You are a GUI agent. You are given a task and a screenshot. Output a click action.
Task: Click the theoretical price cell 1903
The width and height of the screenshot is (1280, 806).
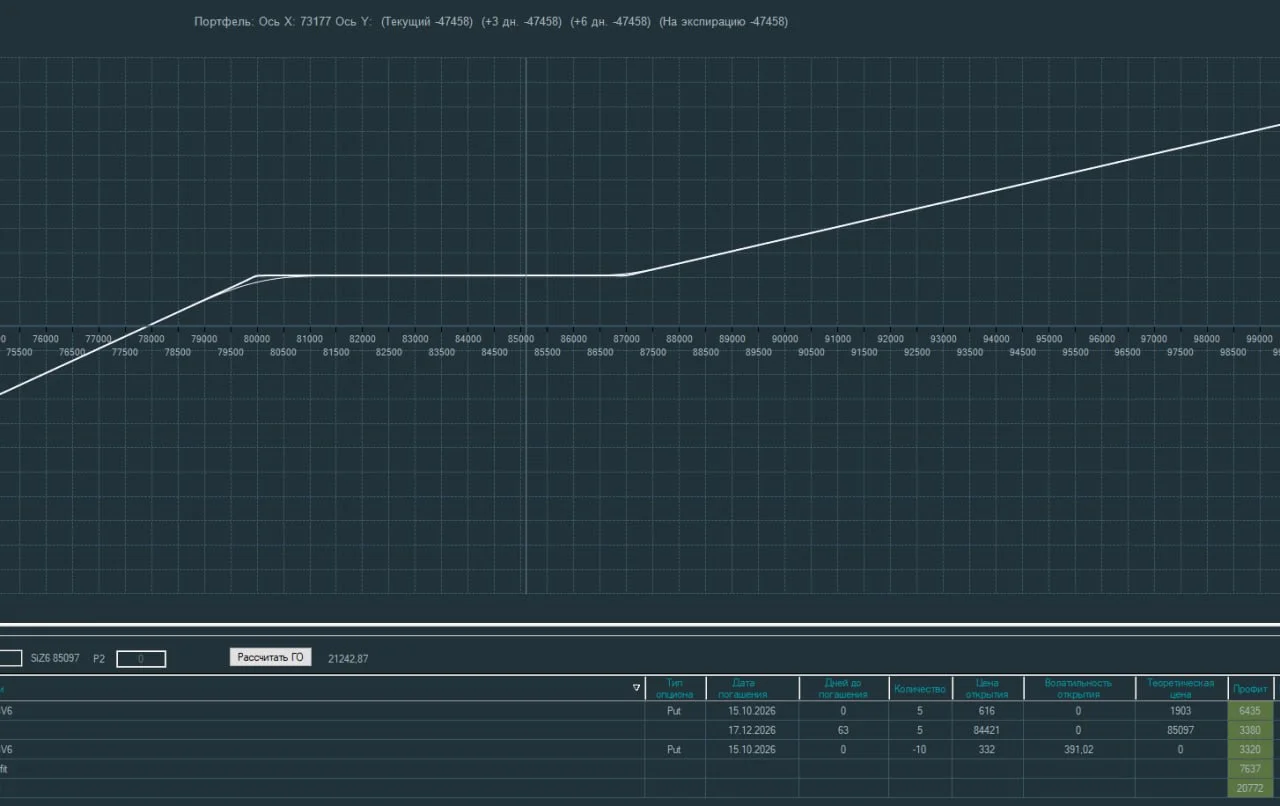point(1181,710)
